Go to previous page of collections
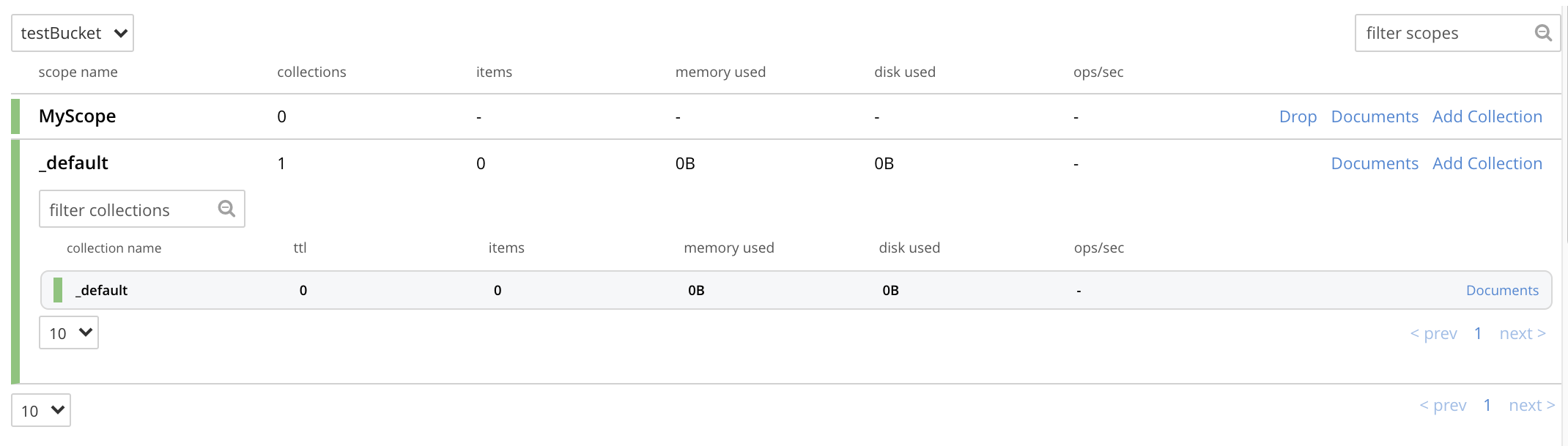 tap(1434, 334)
